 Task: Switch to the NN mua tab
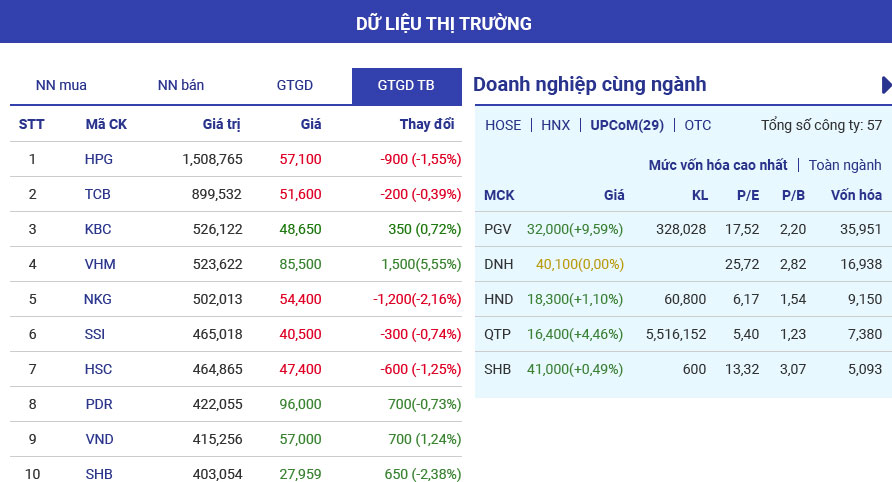tap(61, 85)
